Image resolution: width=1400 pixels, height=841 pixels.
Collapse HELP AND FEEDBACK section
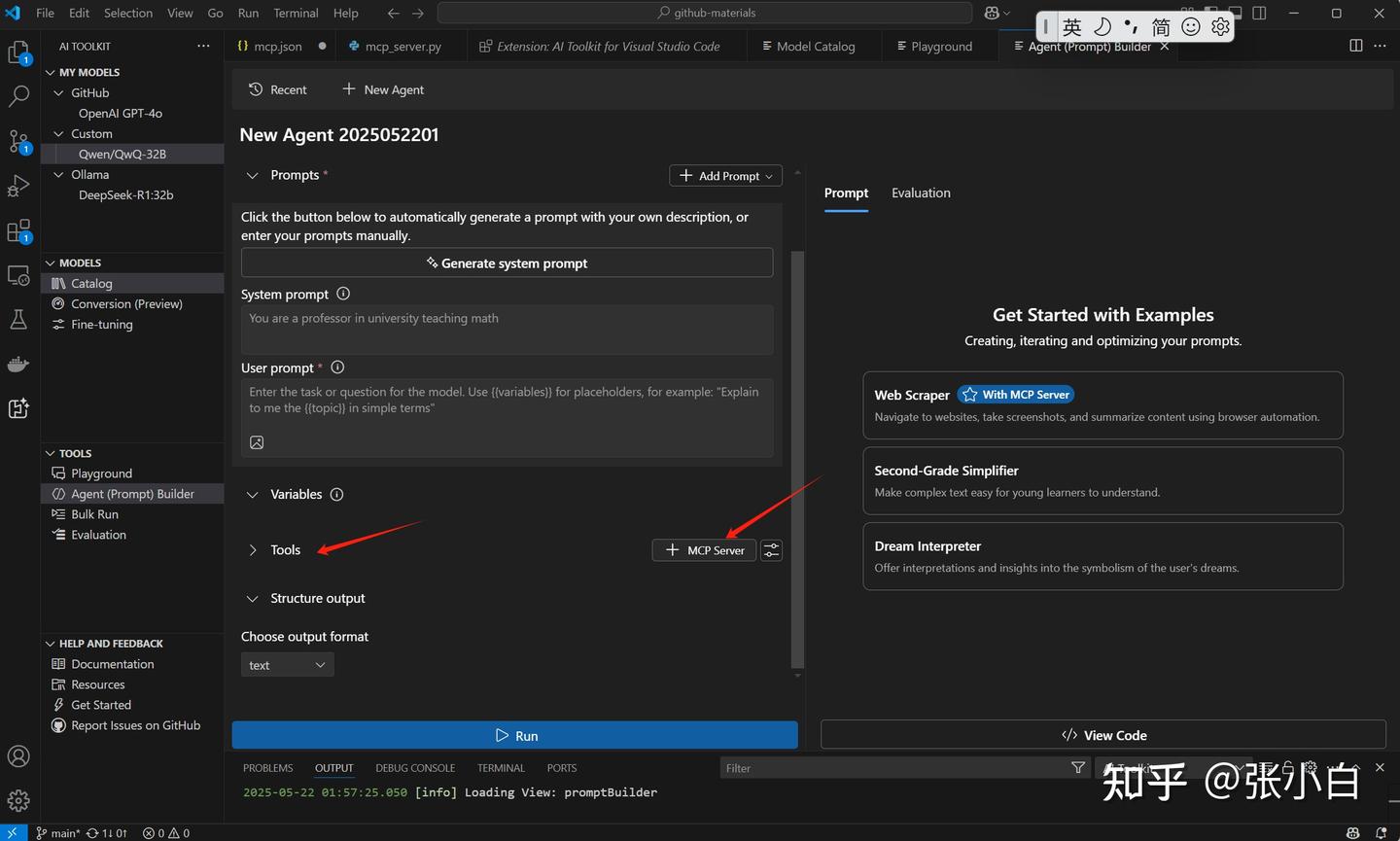pyautogui.click(x=51, y=644)
